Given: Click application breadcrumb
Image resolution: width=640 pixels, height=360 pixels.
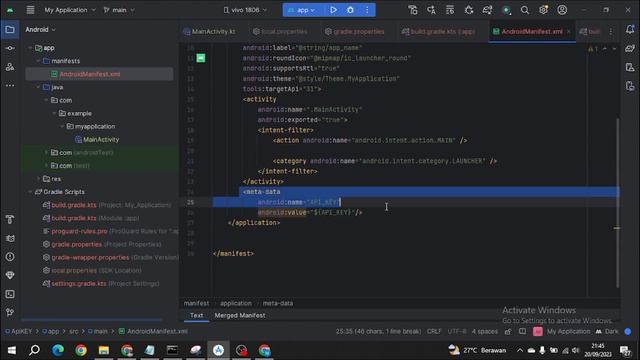Looking at the screenshot, I should point(236,303).
